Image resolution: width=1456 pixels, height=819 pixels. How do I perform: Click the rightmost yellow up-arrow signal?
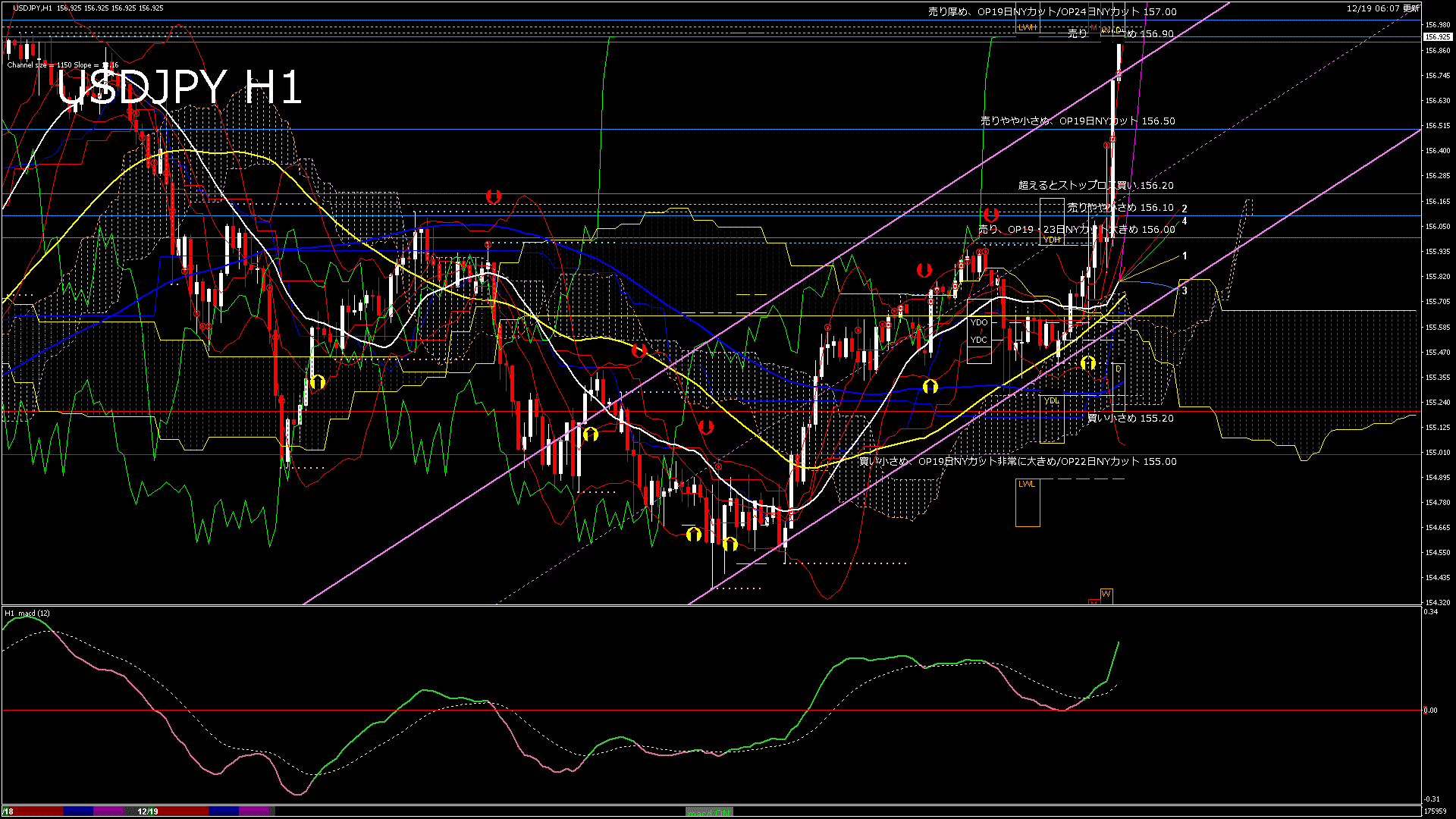click(1088, 363)
